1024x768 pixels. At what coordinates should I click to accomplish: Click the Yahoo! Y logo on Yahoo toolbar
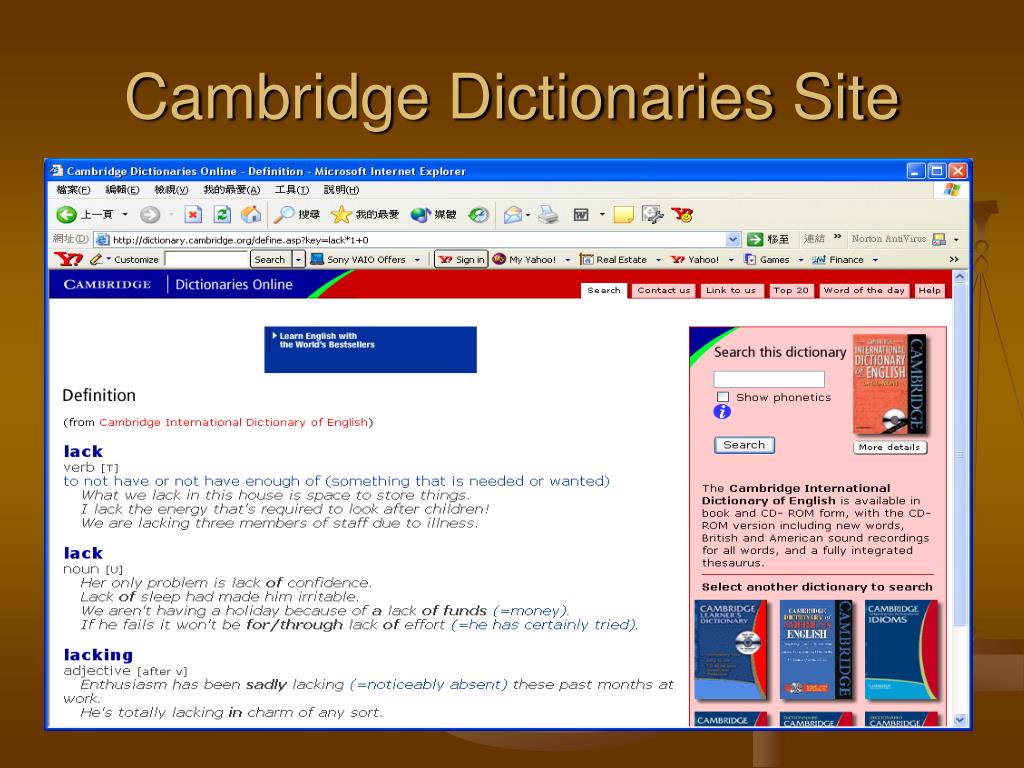click(68, 259)
